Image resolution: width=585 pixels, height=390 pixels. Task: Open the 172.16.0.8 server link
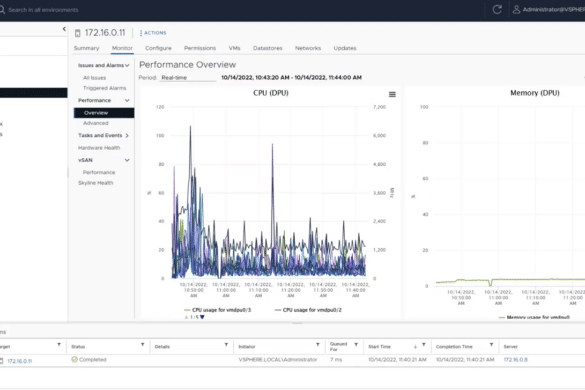(515, 360)
